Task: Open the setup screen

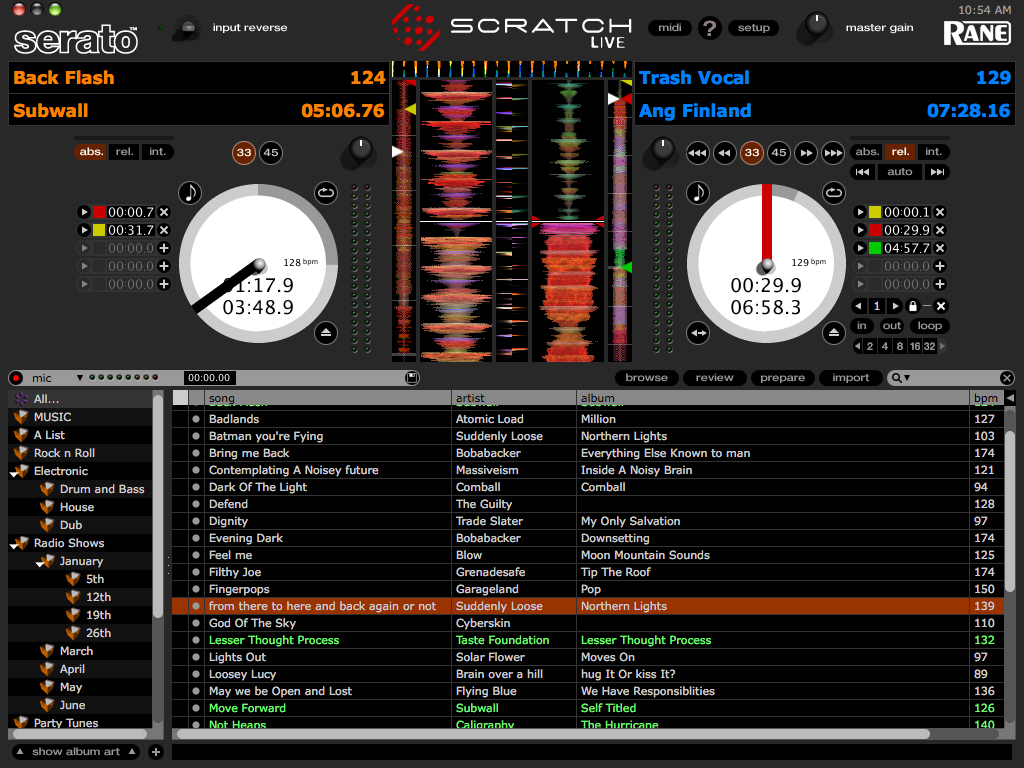Action: (754, 28)
